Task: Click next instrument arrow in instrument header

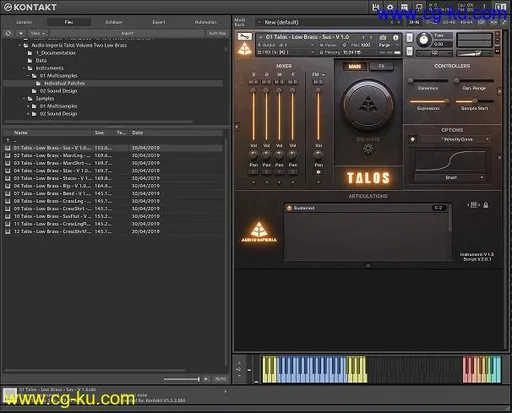Action: coord(371,37)
